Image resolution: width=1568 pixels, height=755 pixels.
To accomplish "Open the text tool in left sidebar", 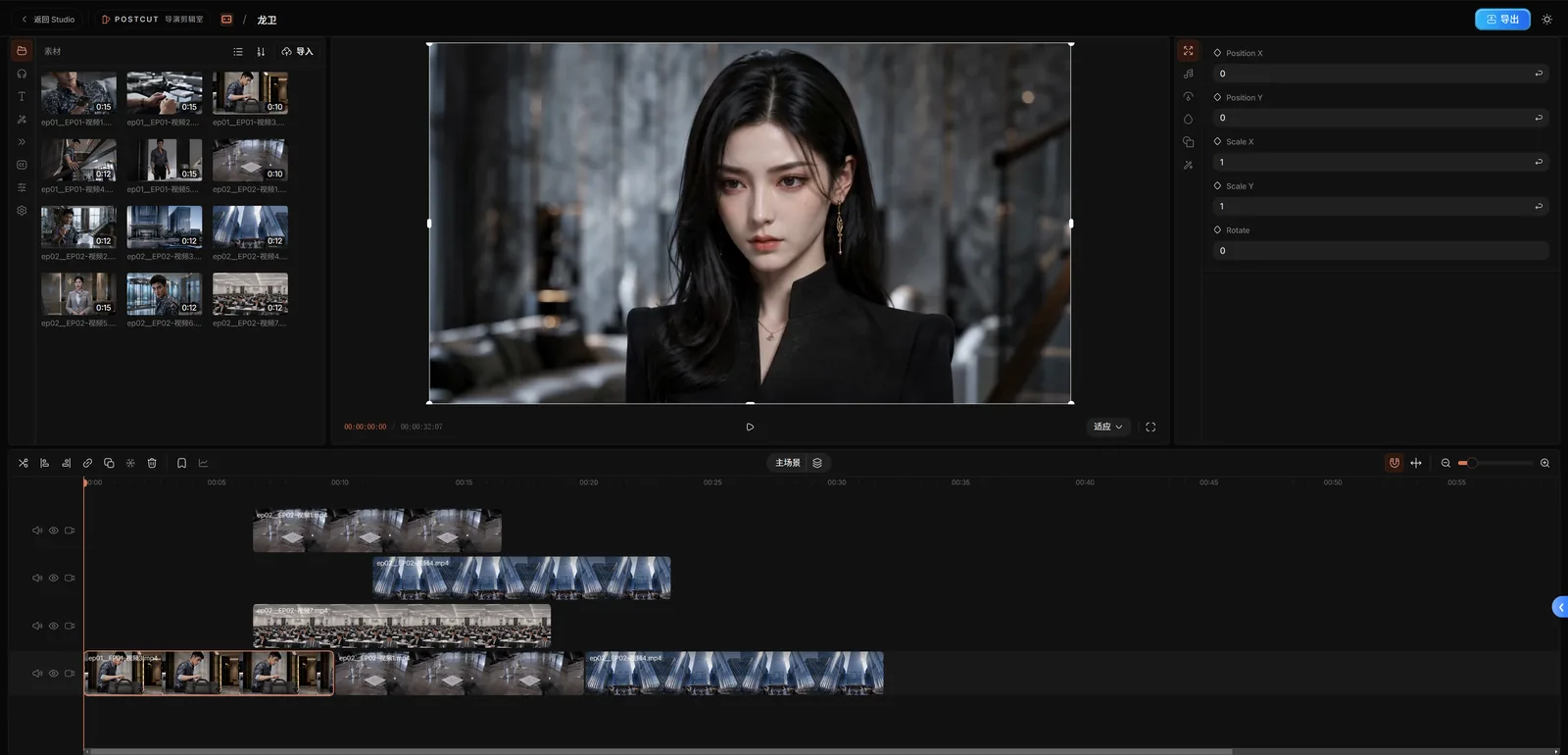I will [22, 96].
